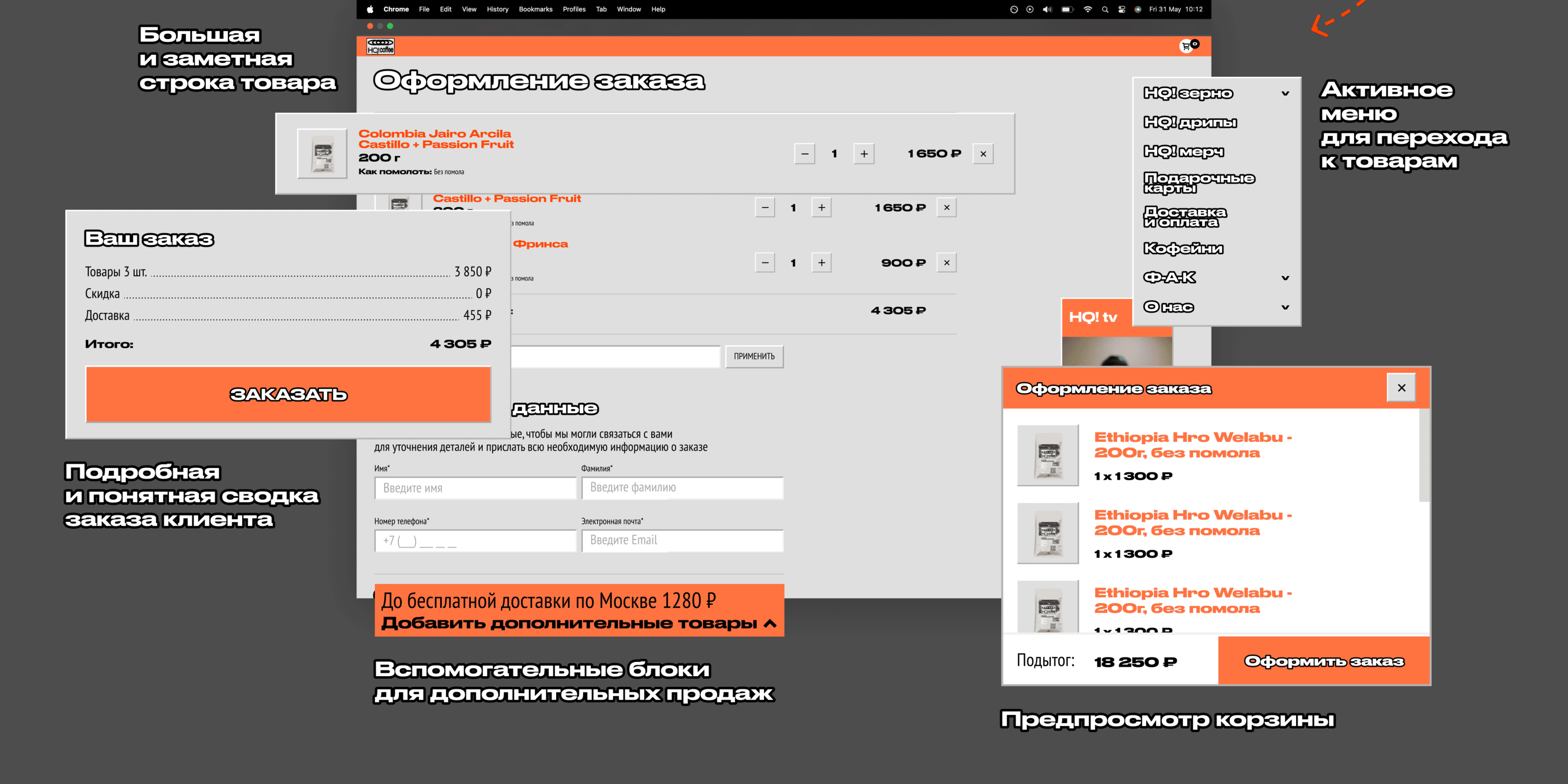Open third Ethiopia Hro Welabu title link in preview
Viewport: 1568px width, 784px height.
[1193, 601]
